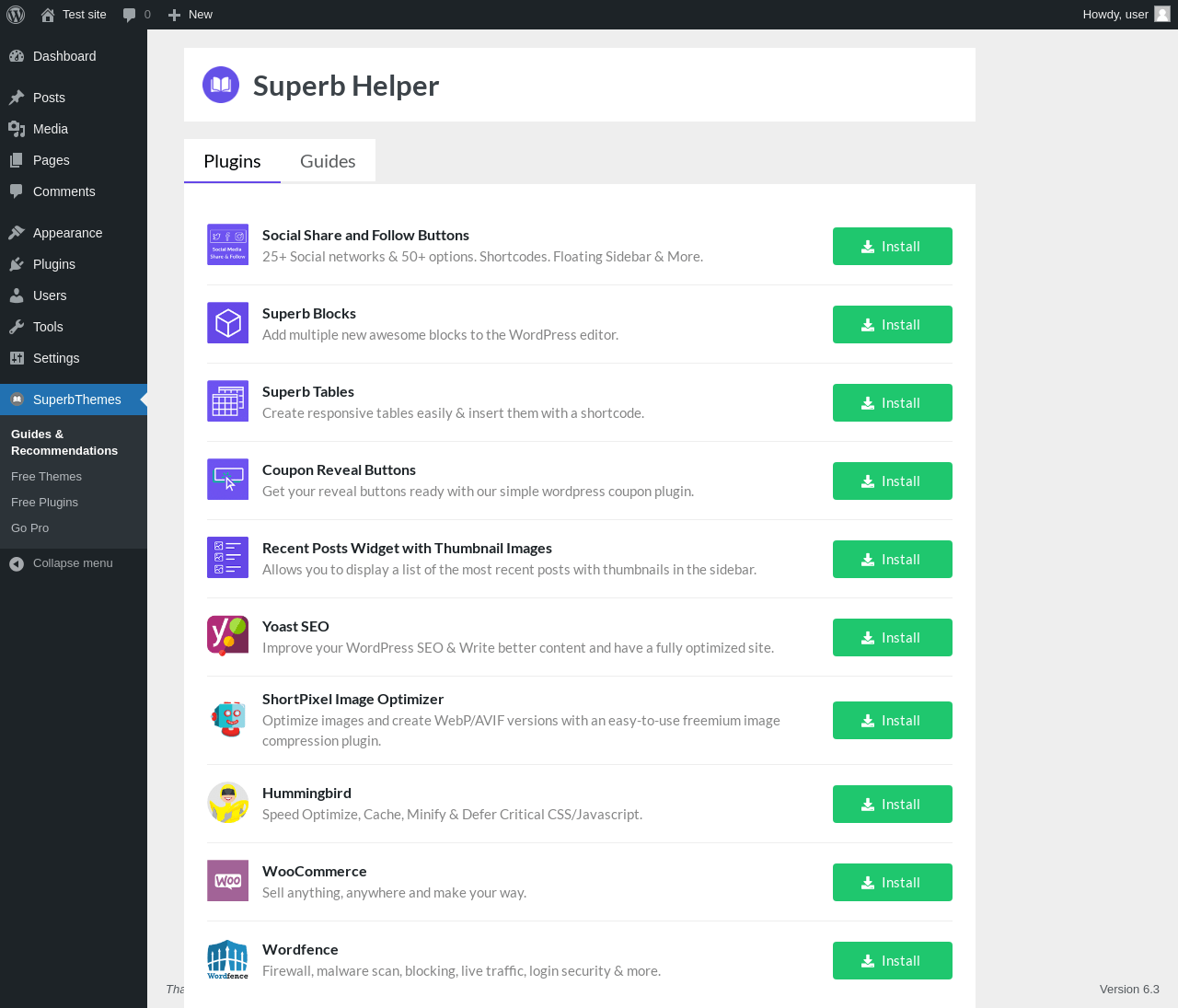Click the Media icon in sidebar
Image resolution: width=1178 pixels, height=1008 pixels.
click(x=17, y=129)
